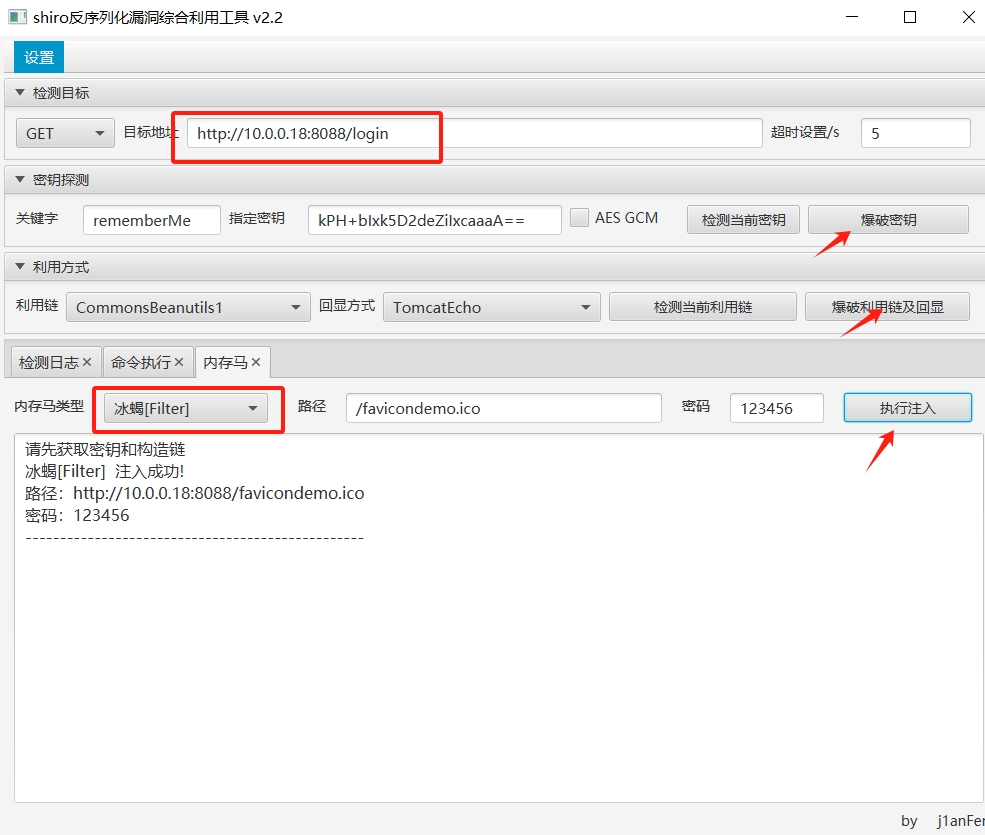Minimize the shiro tool window
Viewport: 985px width, 835px height.
(852, 17)
